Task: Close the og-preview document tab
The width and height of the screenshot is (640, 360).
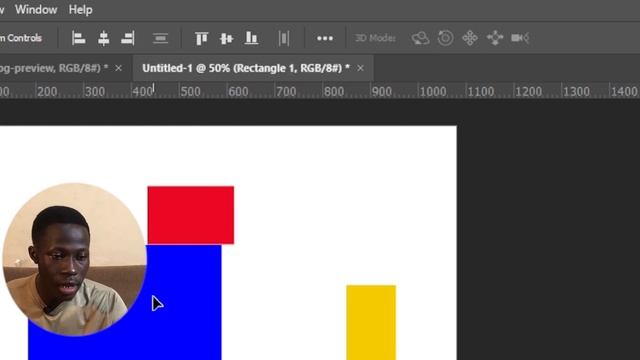Action: coord(118,68)
